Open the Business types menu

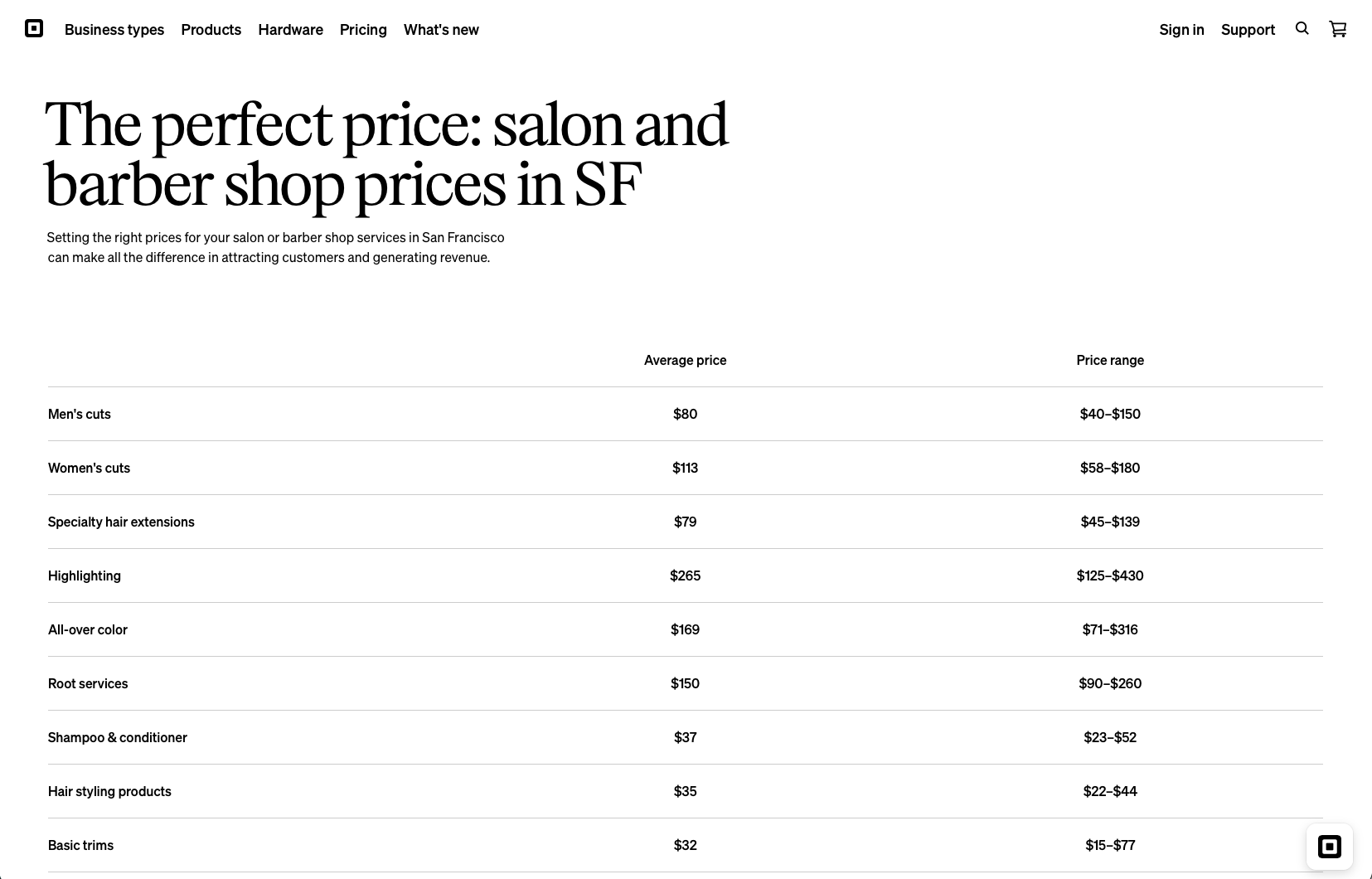coord(114,30)
